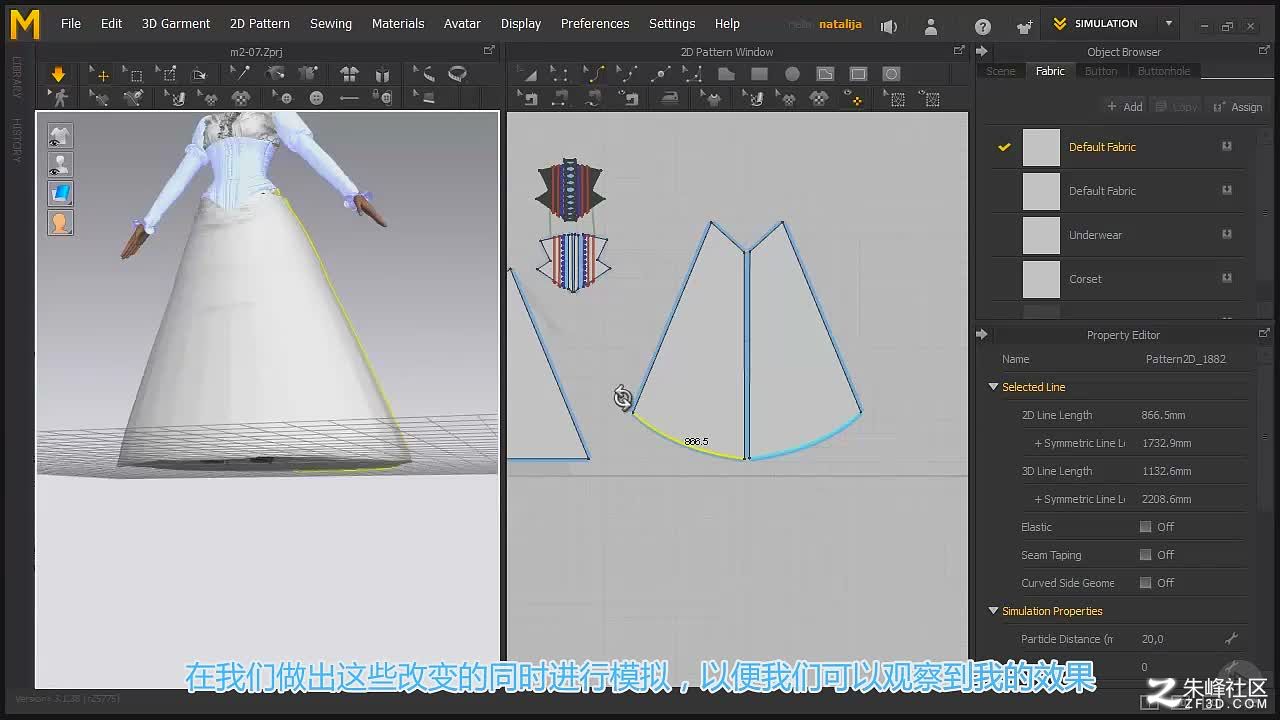Select the Internal Circle tool
This screenshot has width=1280, height=720.
(891, 74)
